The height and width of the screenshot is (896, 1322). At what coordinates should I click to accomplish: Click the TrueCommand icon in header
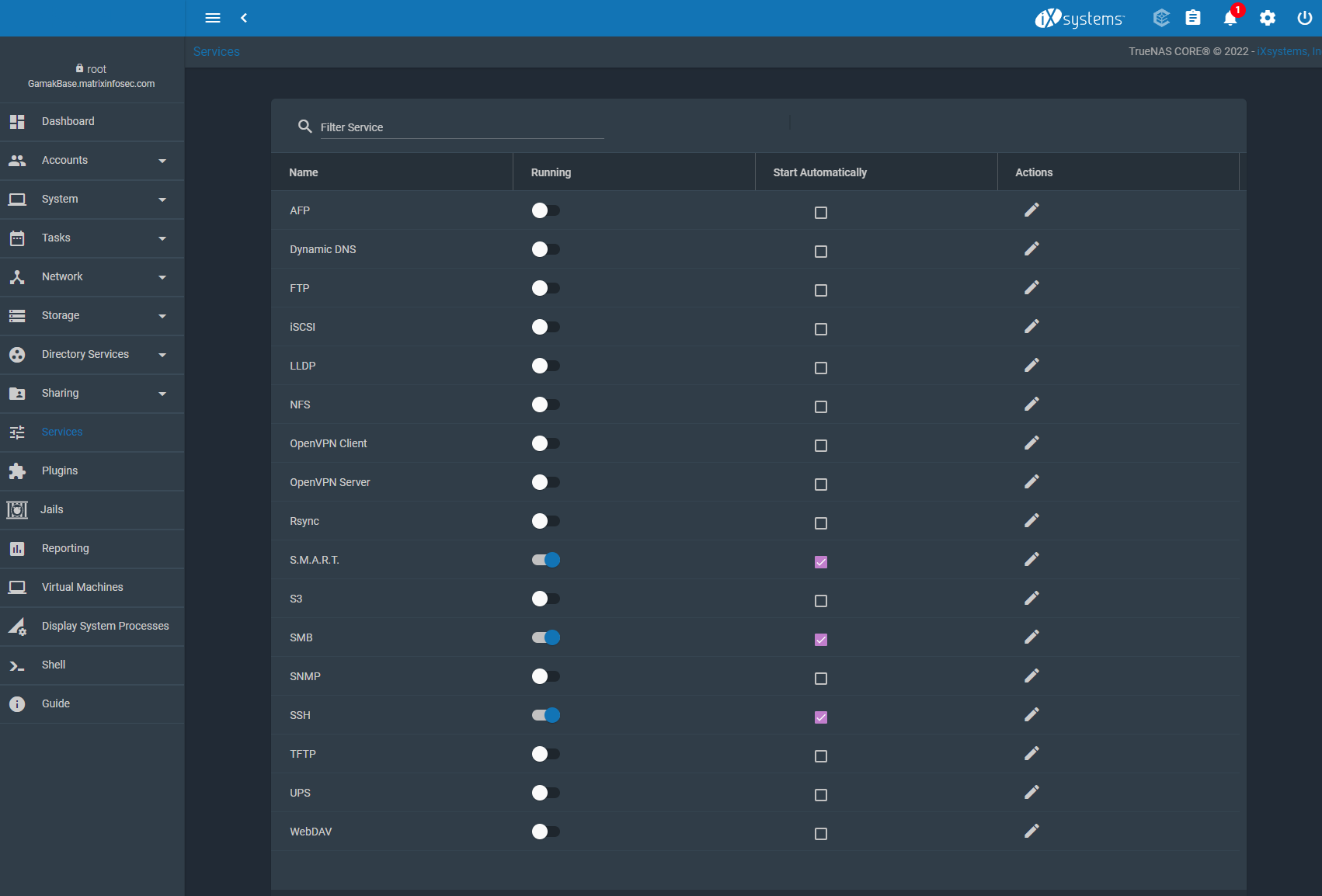(x=1161, y=18)
